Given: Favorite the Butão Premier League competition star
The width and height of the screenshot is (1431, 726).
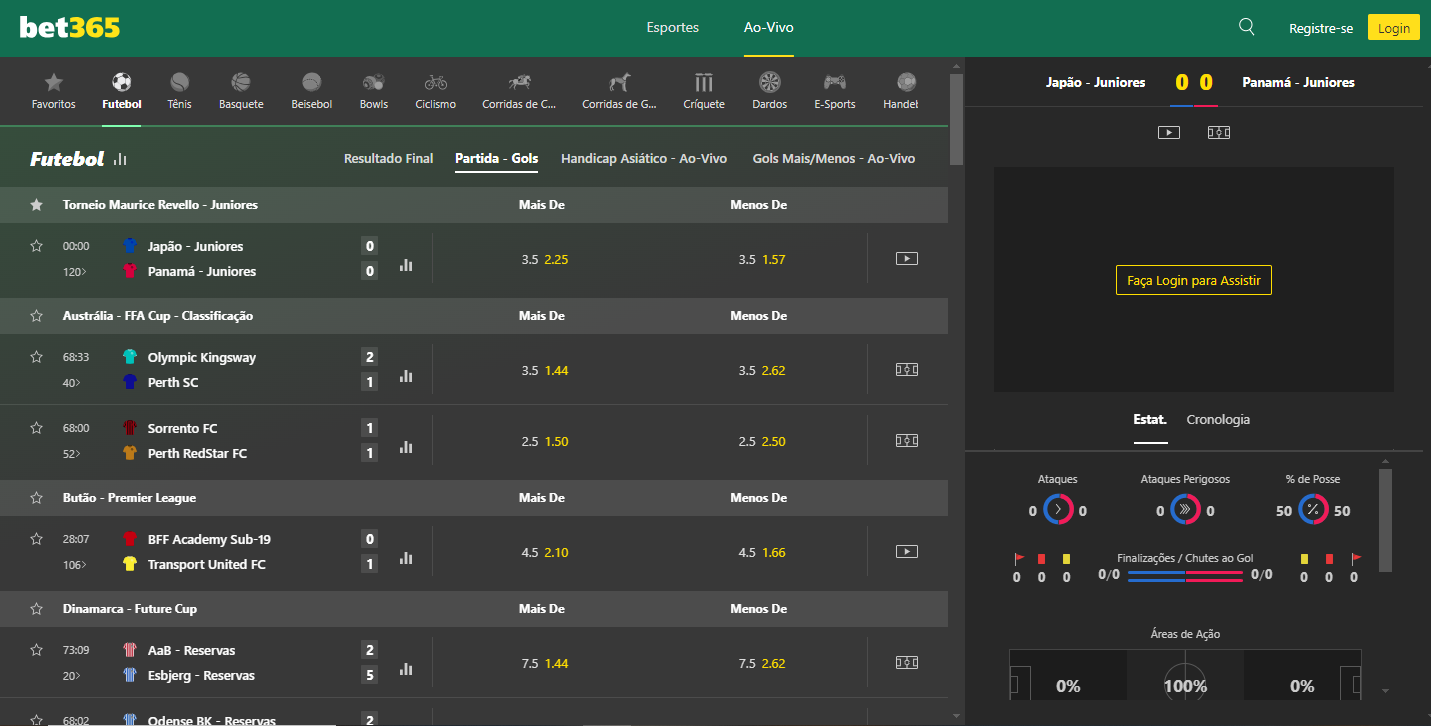Looking at the screenshot, I should 37,498.
